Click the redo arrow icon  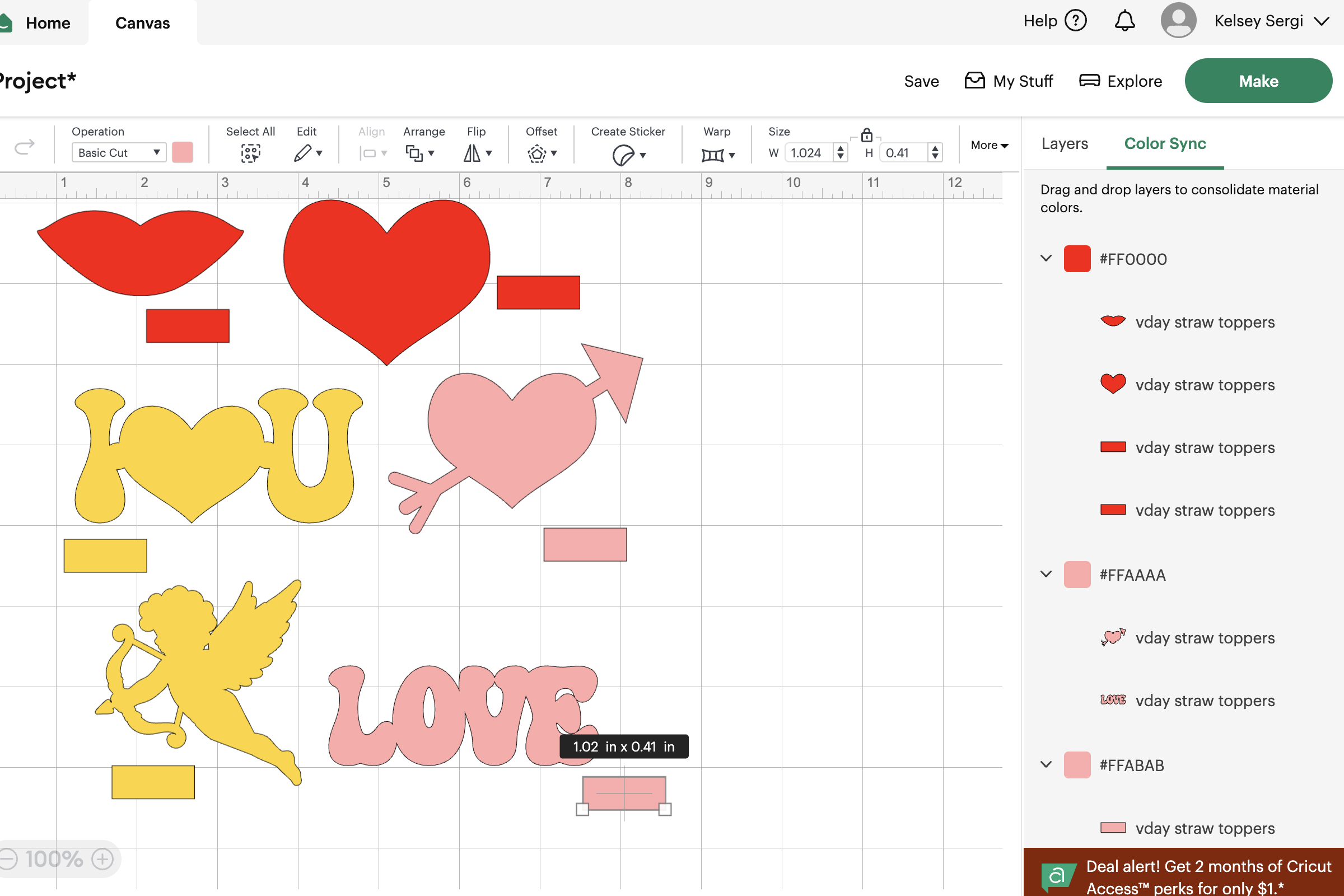pos(25,147)
